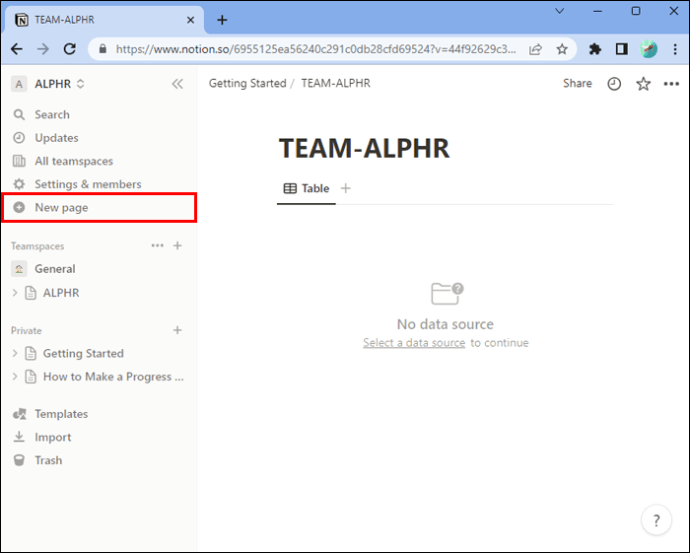This screenshot has width=690, height=553.
Task: Click the Teamspaces section header
Action: click(37, 246)
